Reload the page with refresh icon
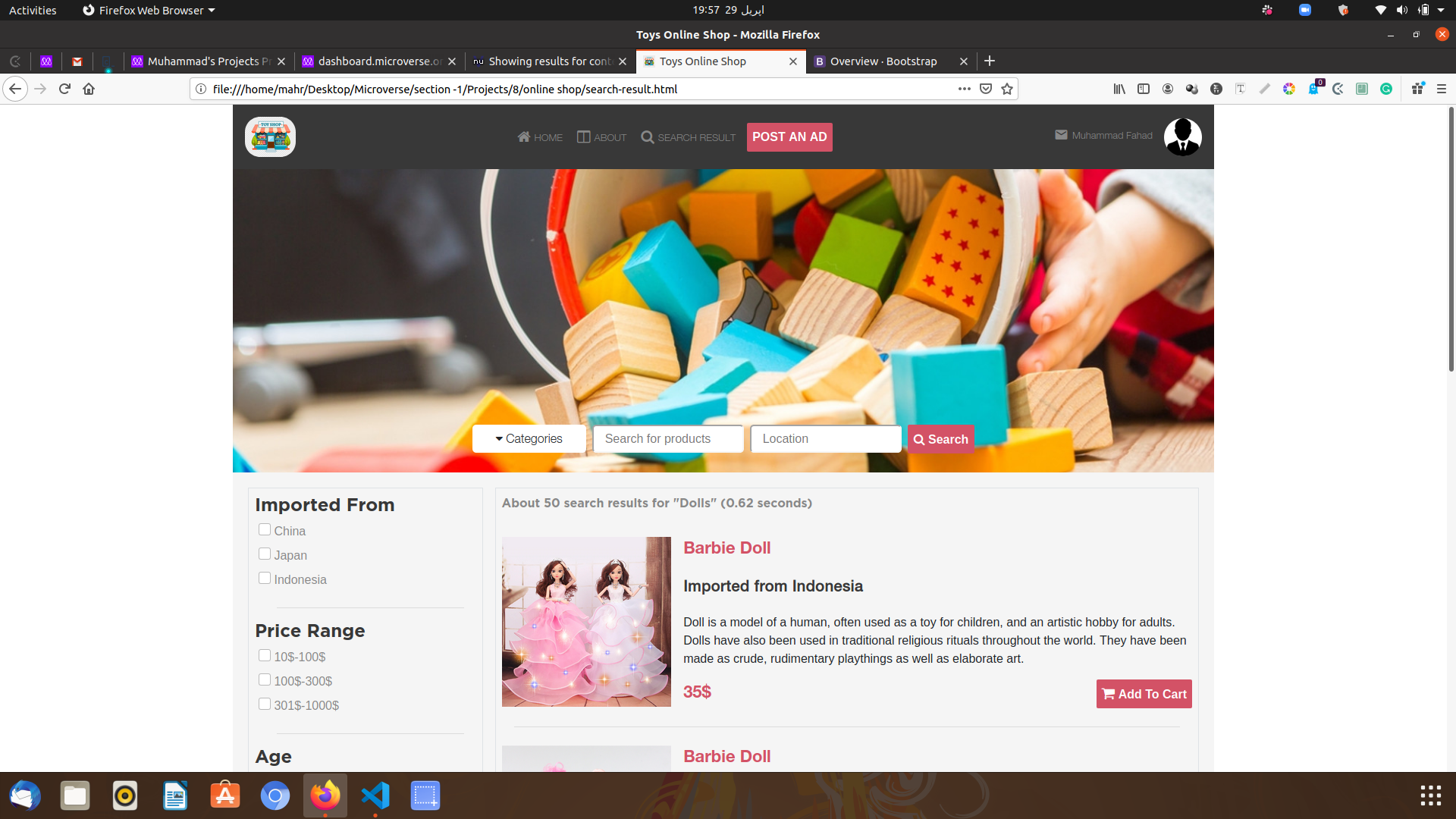Viewport: 1456px width, 819px height. pyautogui.click(x=64, y=89)
